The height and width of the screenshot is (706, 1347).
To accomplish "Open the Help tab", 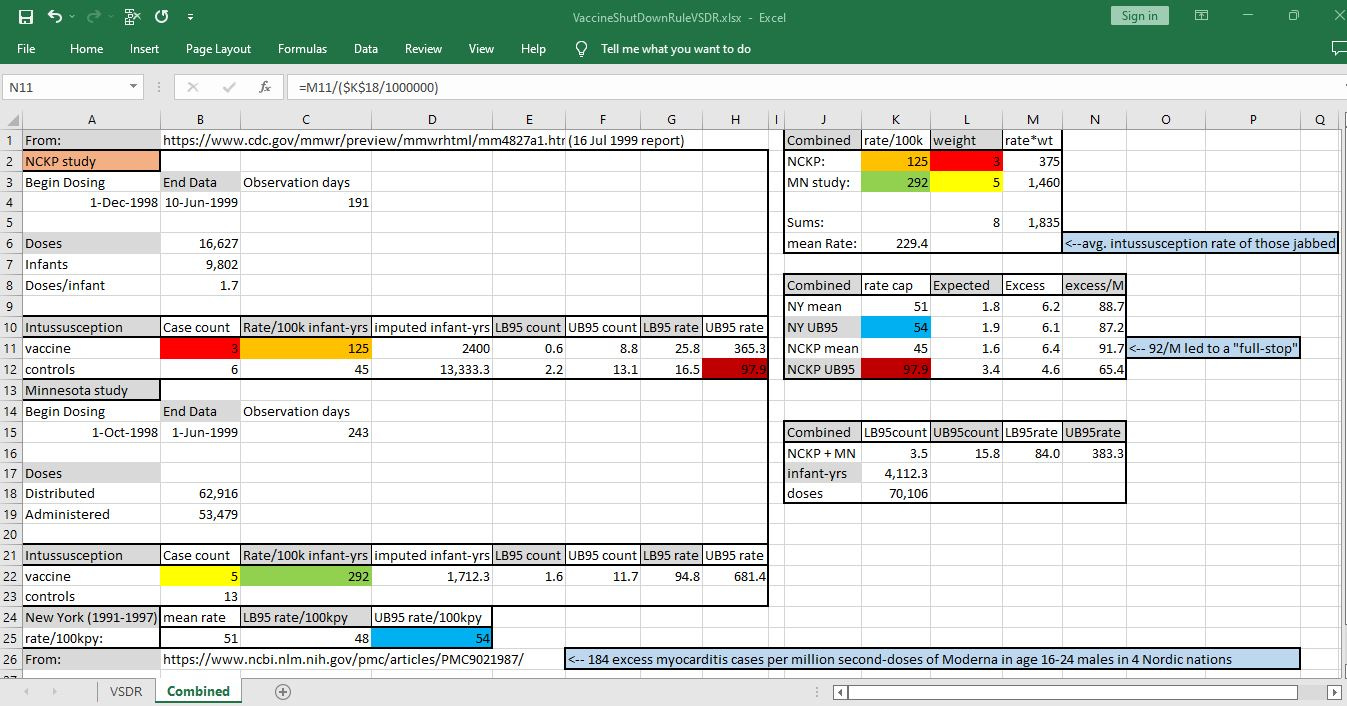I will click(x=533, y=49).
